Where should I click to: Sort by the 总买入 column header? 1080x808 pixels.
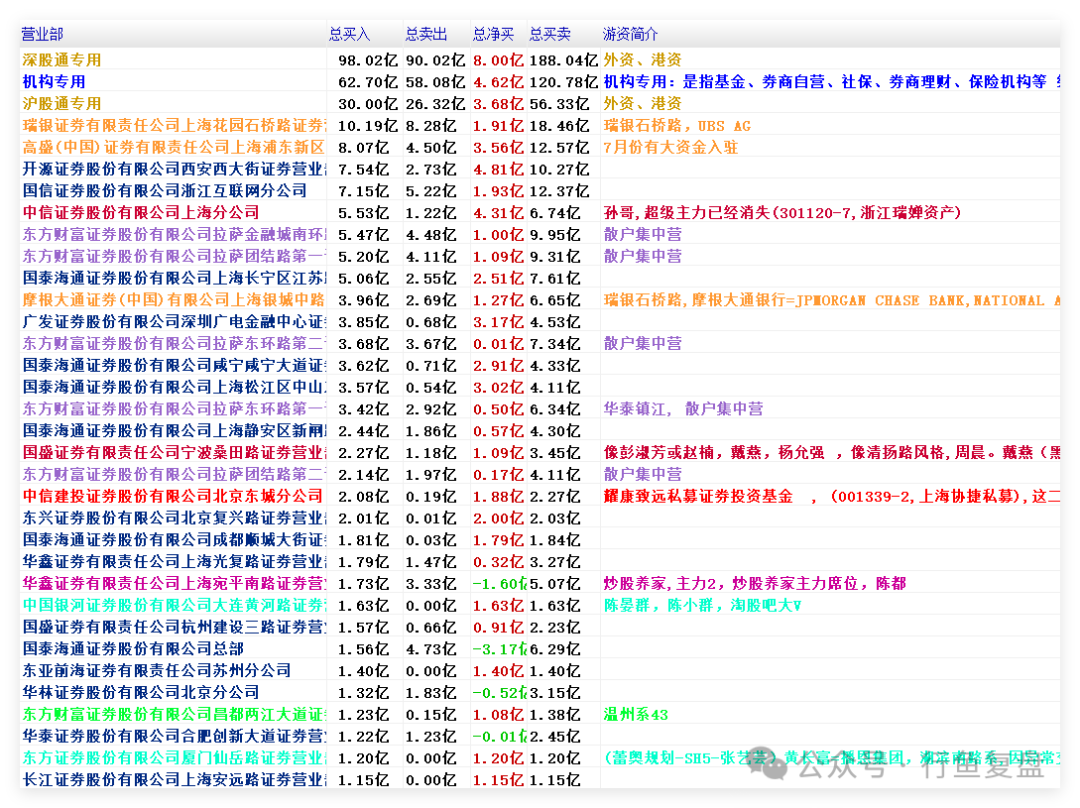point(350,34)
